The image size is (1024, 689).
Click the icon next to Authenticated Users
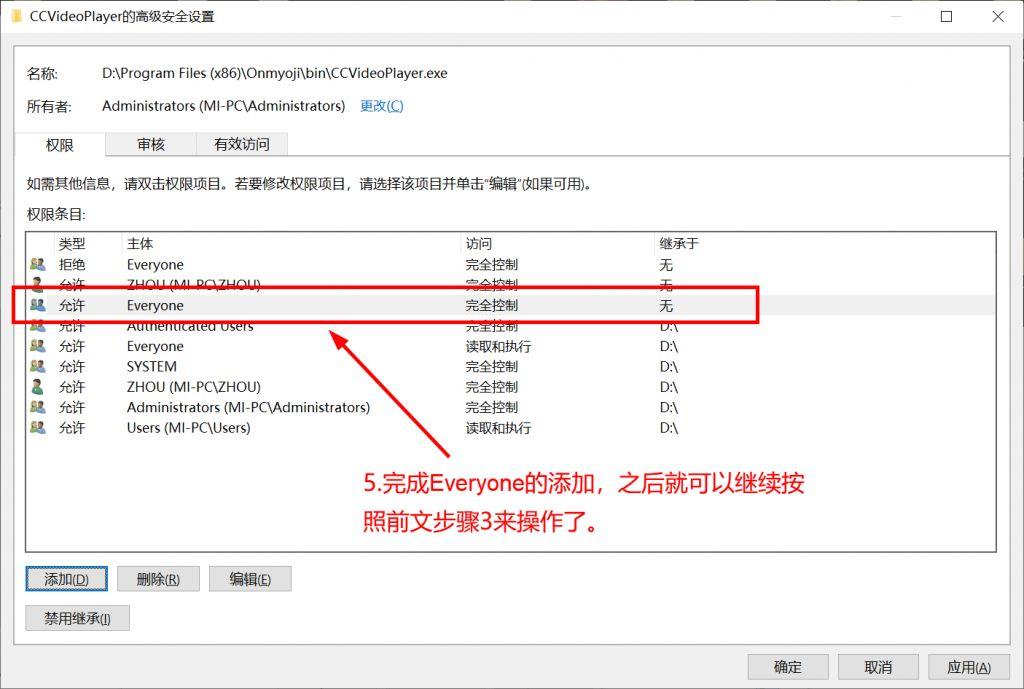coord(38,326)
